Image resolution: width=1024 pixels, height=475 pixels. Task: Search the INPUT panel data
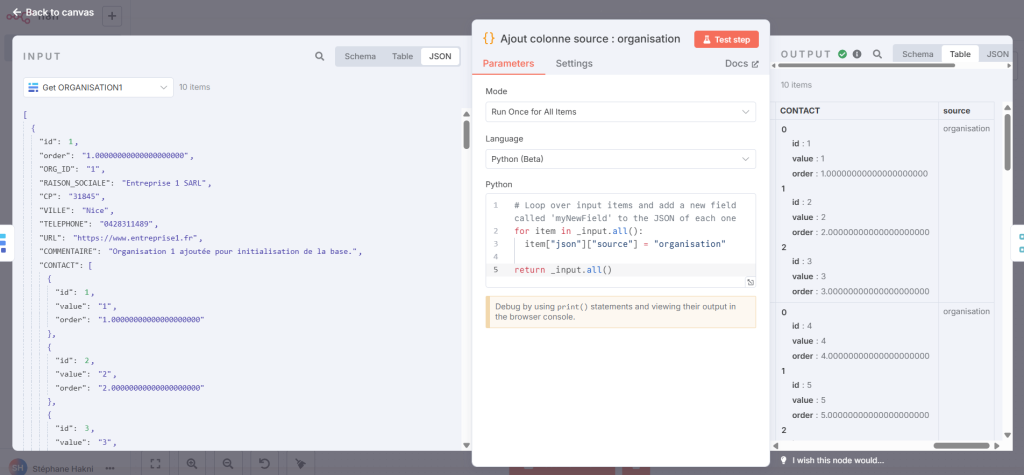tap(319, 56)
